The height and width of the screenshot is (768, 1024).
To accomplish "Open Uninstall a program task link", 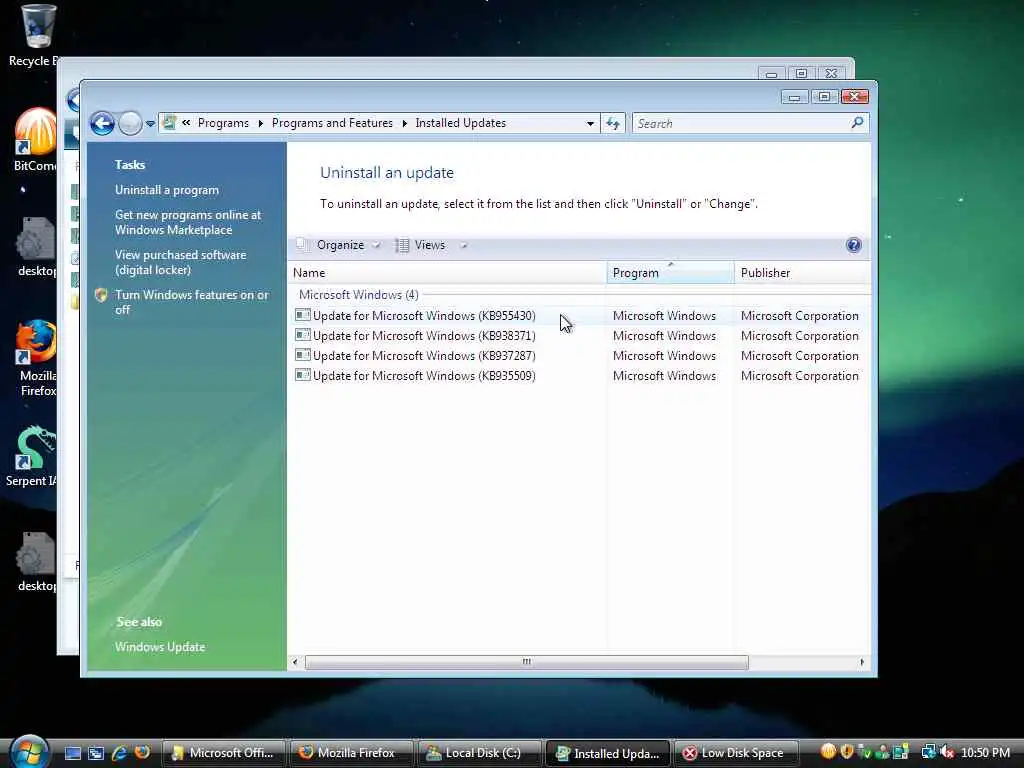I will click(167, 190).
